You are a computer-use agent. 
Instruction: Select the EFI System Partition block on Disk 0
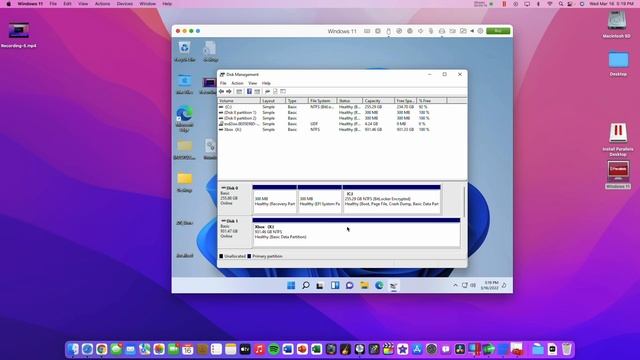click(320, 200)
